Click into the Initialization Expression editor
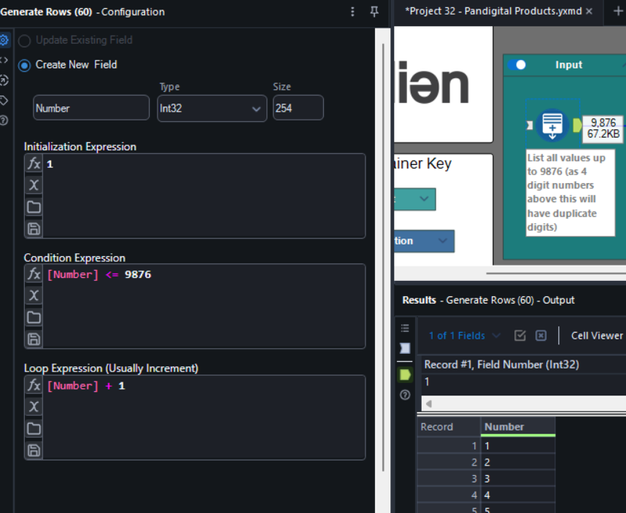Image resolution: width=626 pixels, height=513 pixels. click(x=204, y=196)
